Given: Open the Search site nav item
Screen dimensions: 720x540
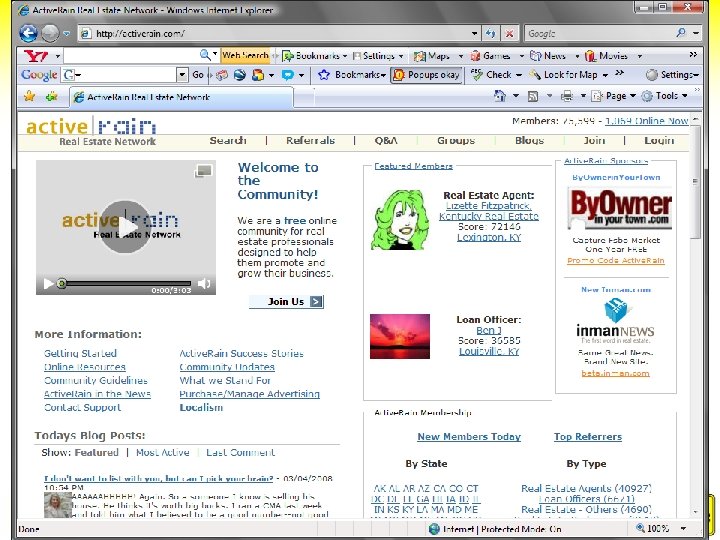Looking at the screenshot, I should [228, 141].
